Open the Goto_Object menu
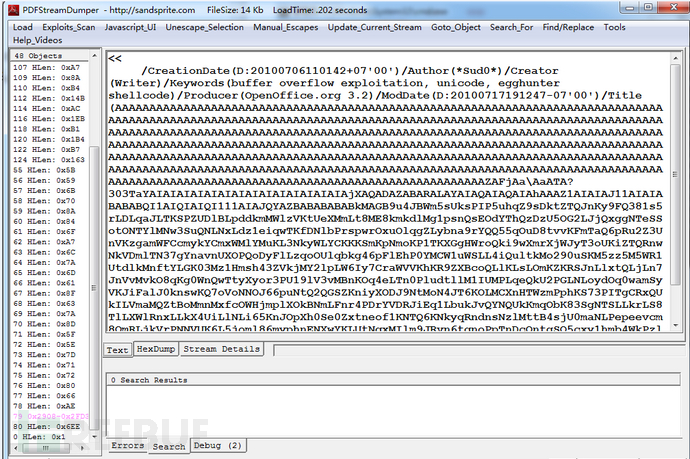 tap(456, 27)
